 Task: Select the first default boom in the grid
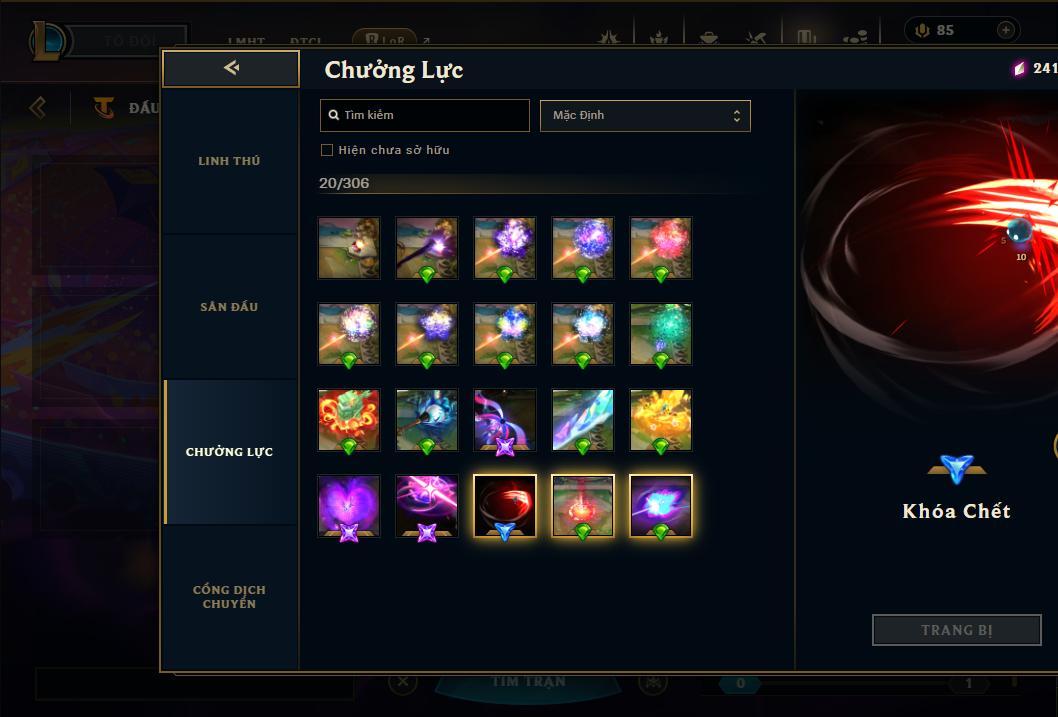349,248
